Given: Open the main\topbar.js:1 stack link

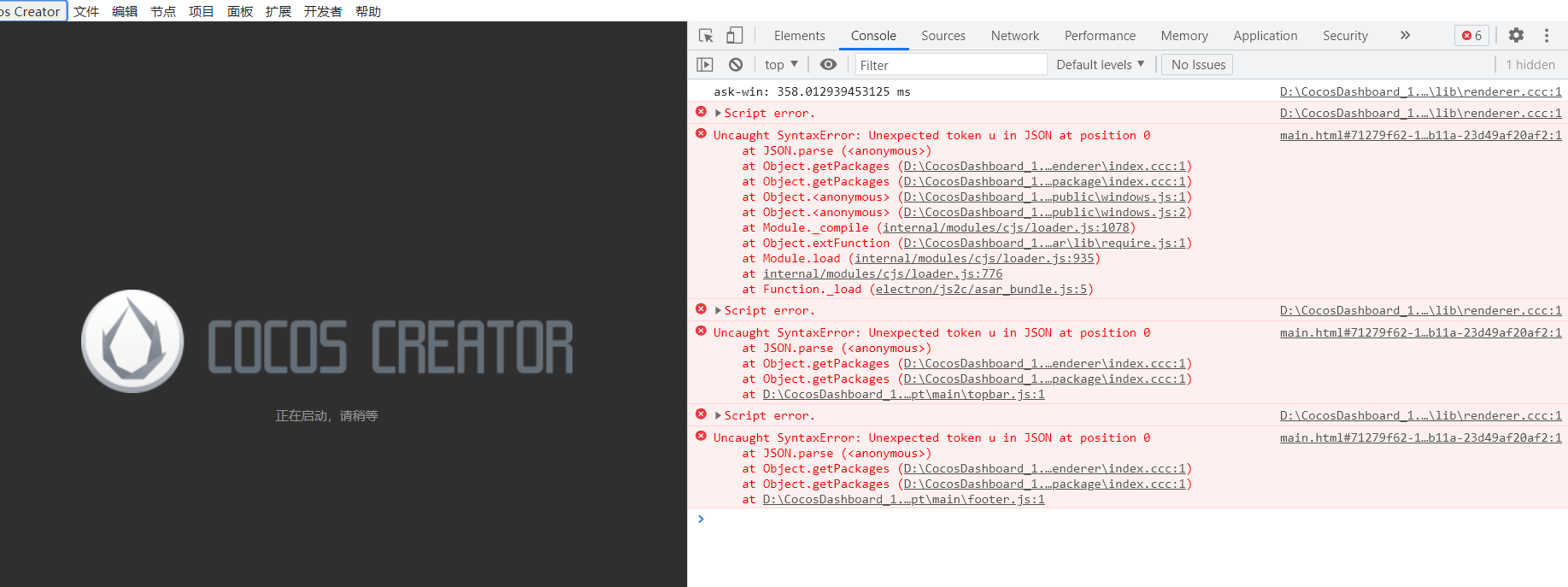Looking at the screenshot, I should [904, 394].
